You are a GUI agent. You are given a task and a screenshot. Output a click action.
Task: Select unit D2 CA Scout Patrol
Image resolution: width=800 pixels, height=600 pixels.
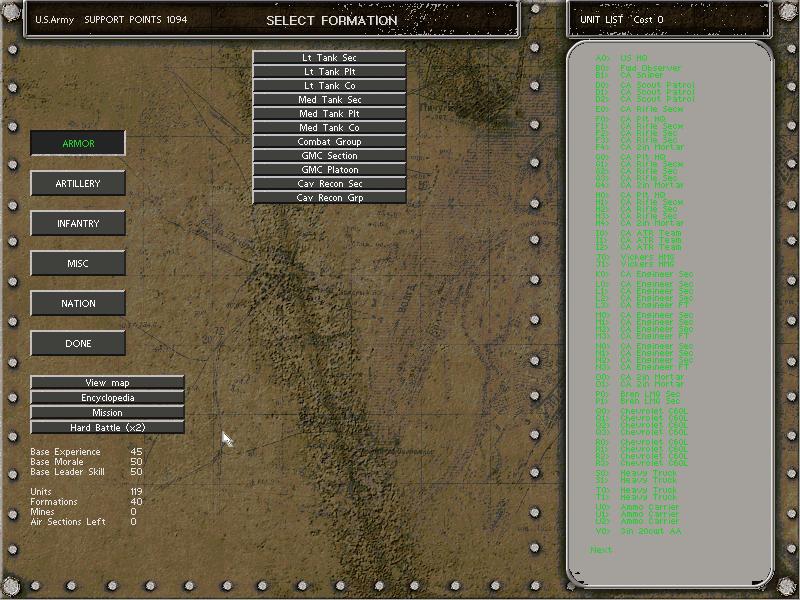click(645, 99)
